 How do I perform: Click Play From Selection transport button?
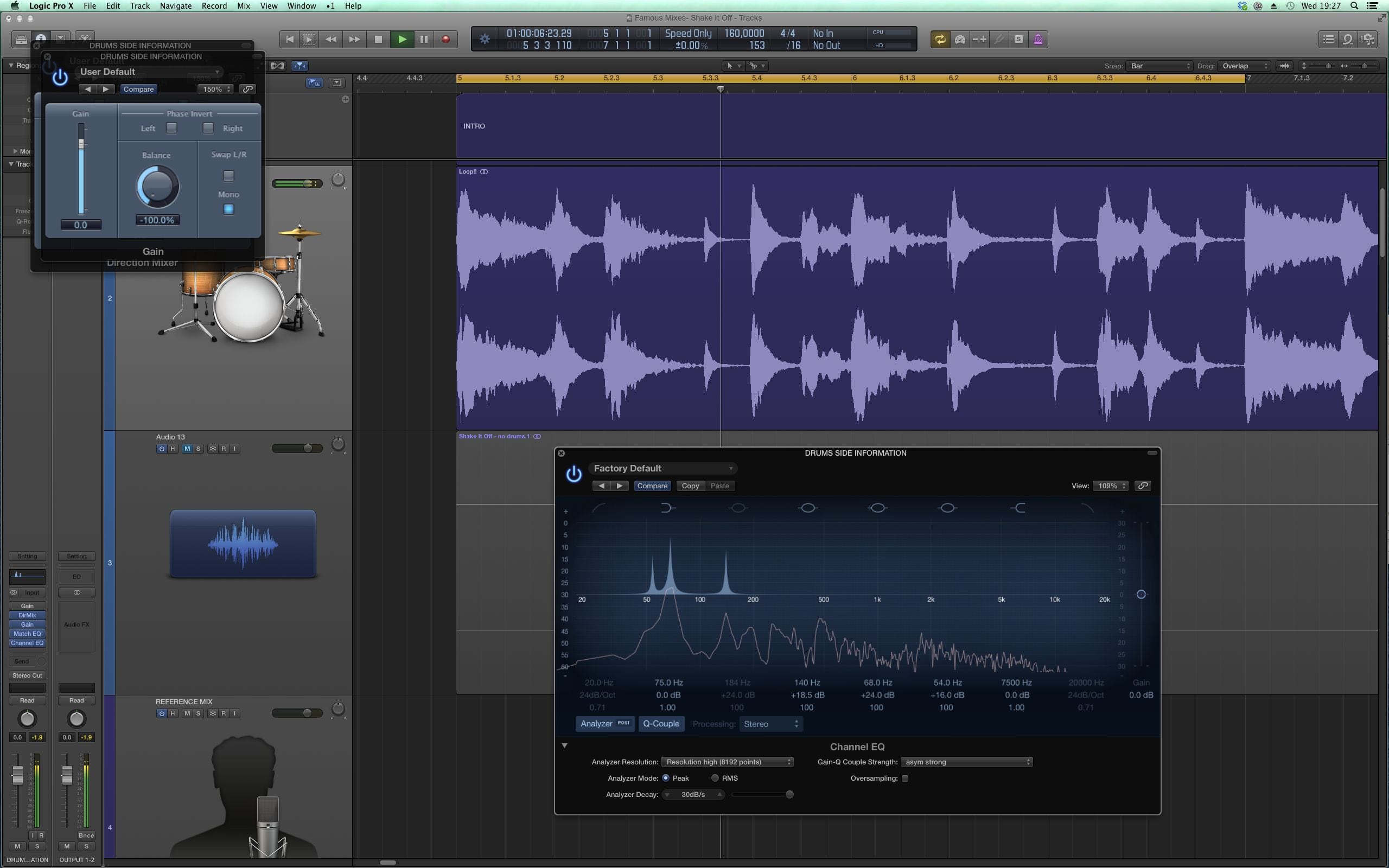[309, 39]
